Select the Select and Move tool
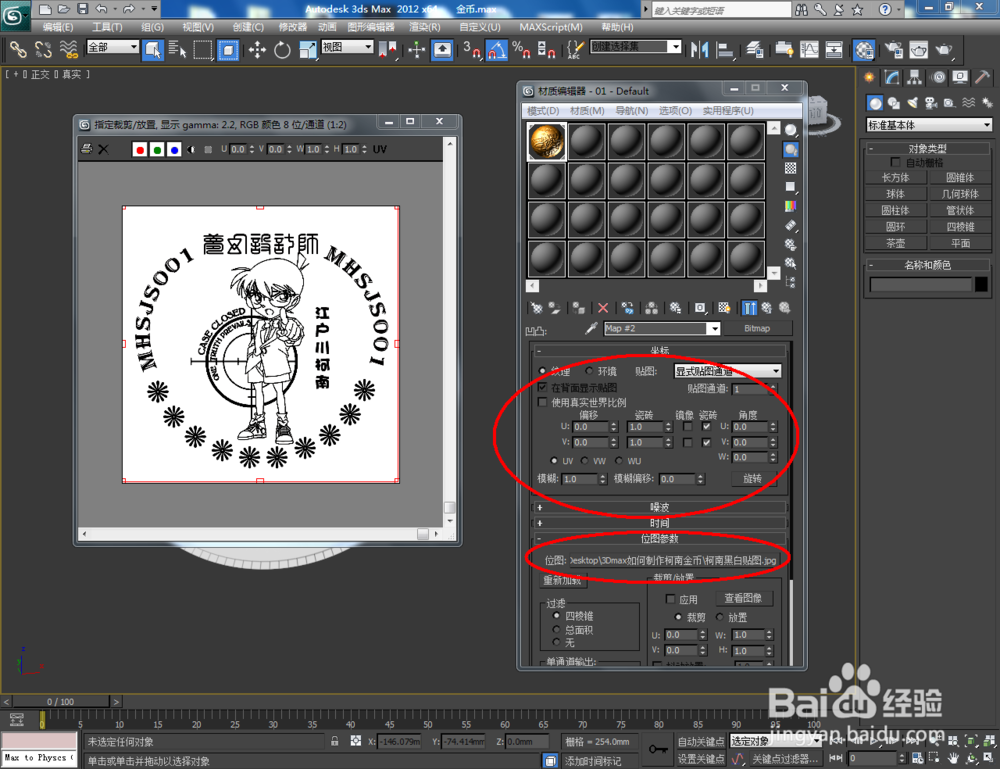Viewport: 1000px width, 769px height. [x=258, y=51]
